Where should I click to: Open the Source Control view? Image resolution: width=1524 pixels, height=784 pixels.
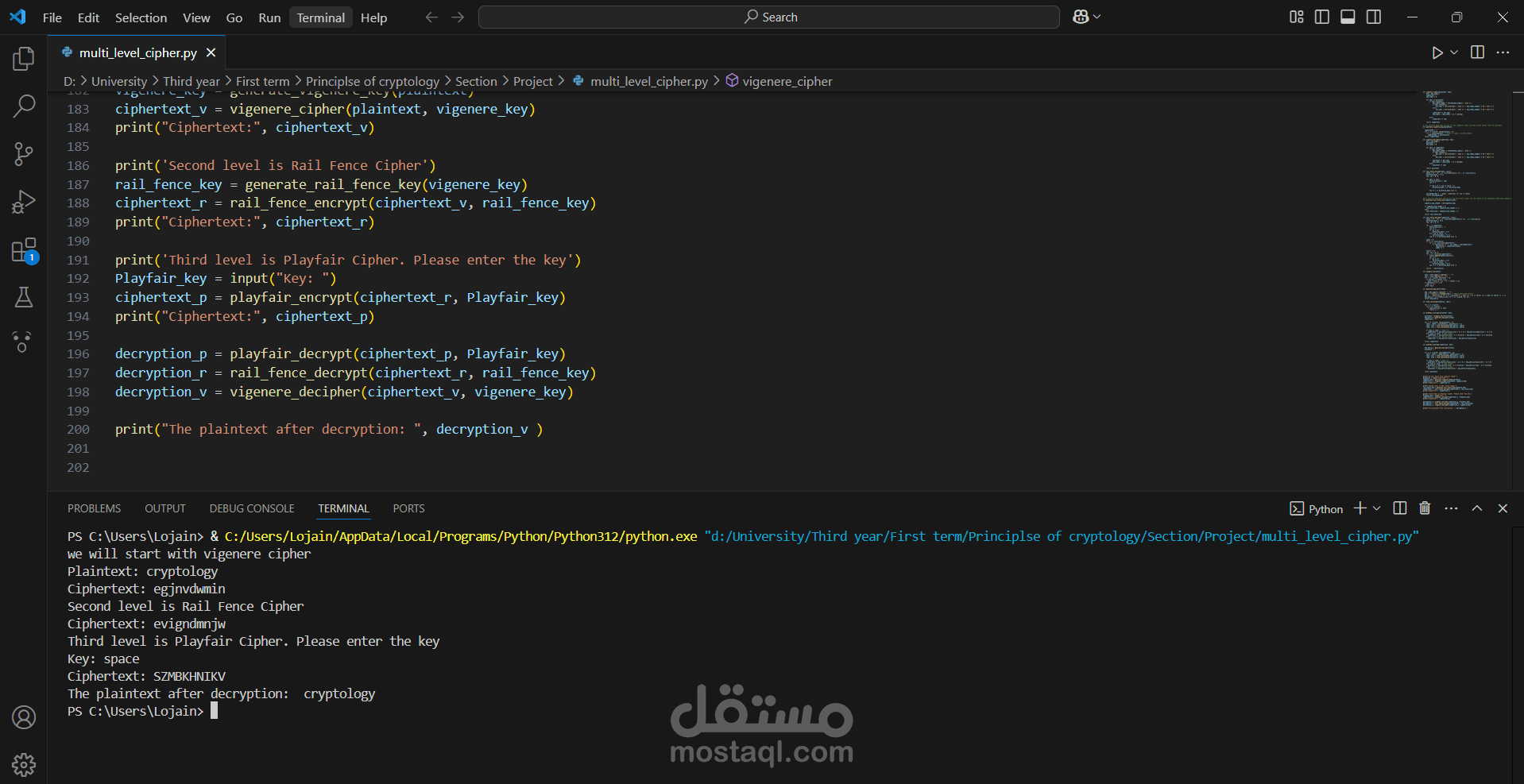coord(24,154)
